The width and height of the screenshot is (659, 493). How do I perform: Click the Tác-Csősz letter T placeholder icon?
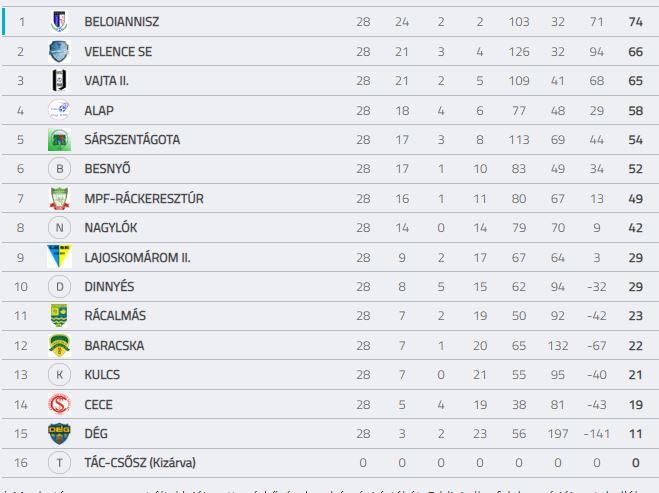click(59, 463)
